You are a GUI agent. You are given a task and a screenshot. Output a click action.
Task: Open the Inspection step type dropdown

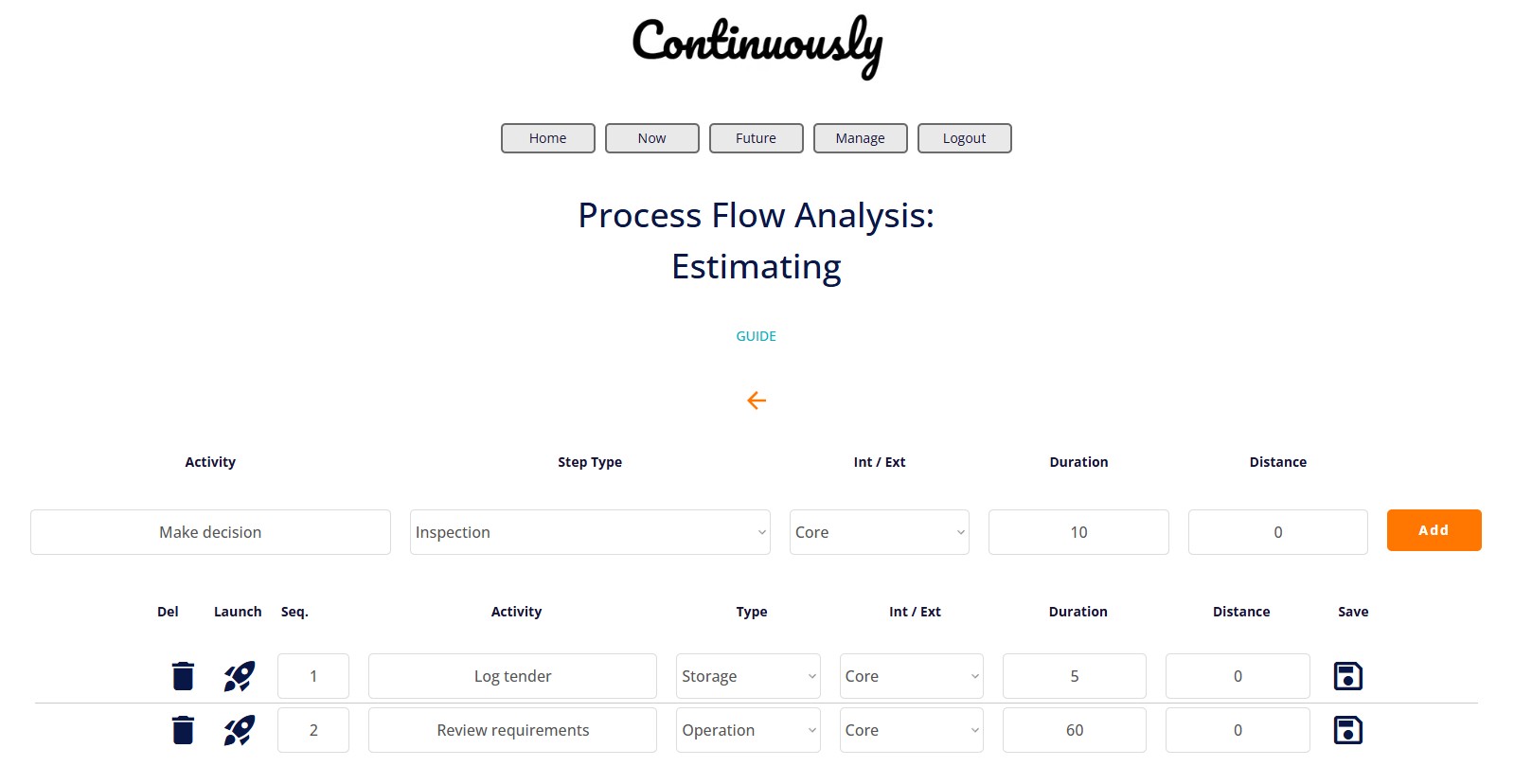[x=589, y=532]
